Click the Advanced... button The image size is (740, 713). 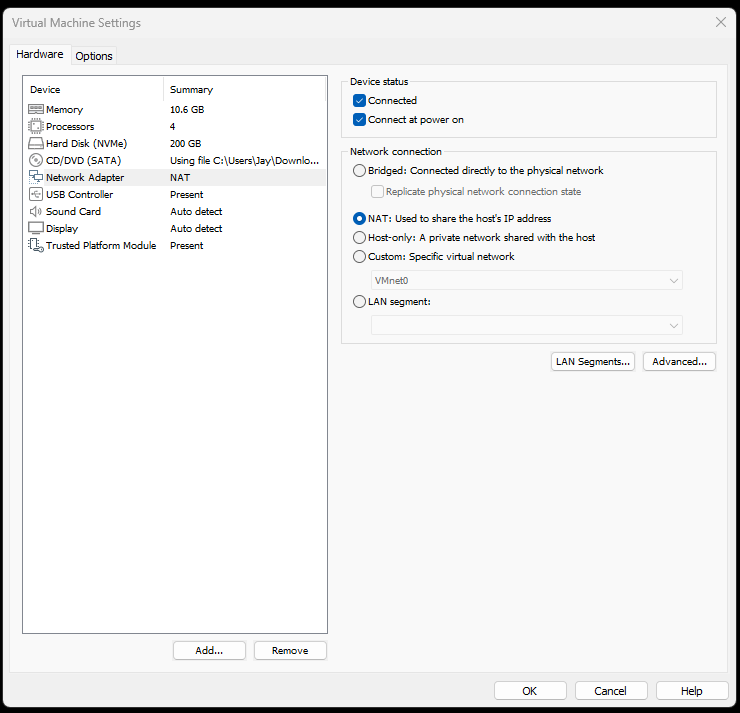679,362
